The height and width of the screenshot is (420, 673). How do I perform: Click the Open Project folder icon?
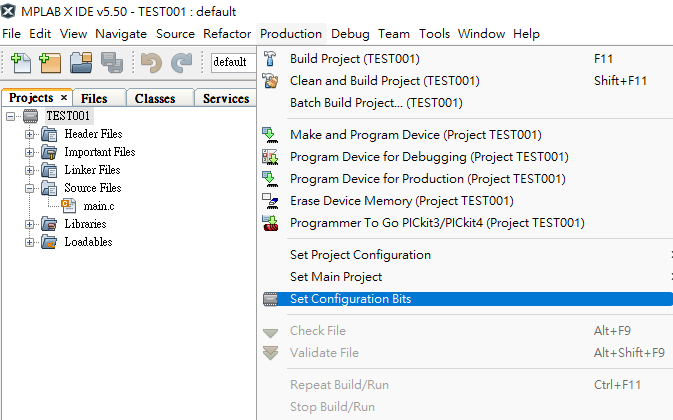[x=81, y=63]
